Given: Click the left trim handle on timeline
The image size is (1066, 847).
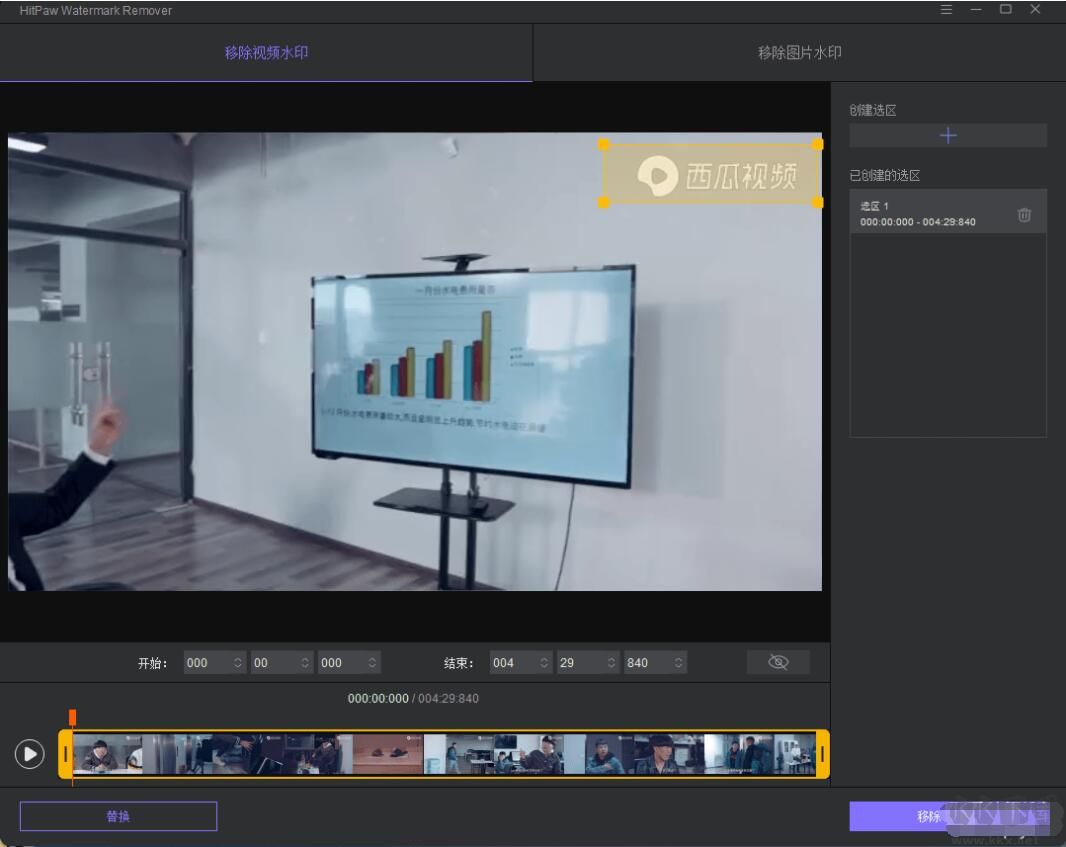Looking at the screenshot, I should (x=66, y=754).
